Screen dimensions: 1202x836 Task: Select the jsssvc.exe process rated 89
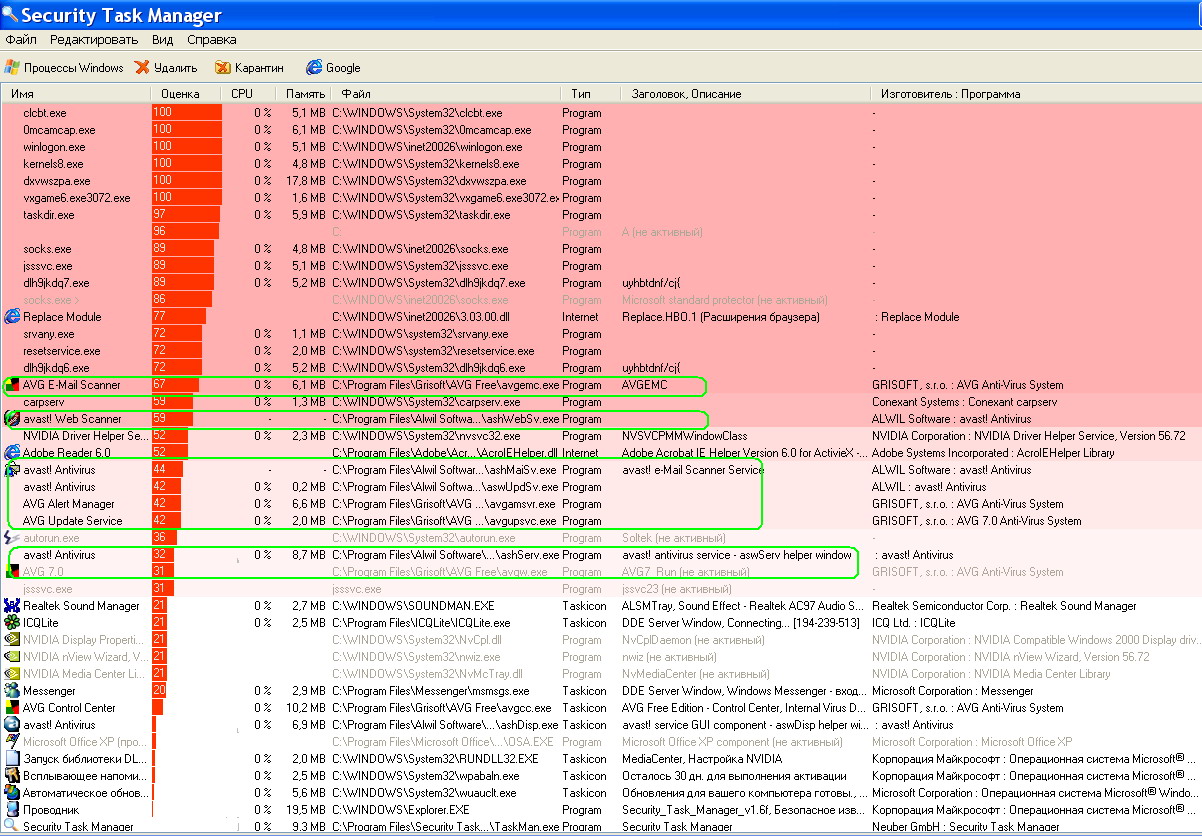pos(601,266)
